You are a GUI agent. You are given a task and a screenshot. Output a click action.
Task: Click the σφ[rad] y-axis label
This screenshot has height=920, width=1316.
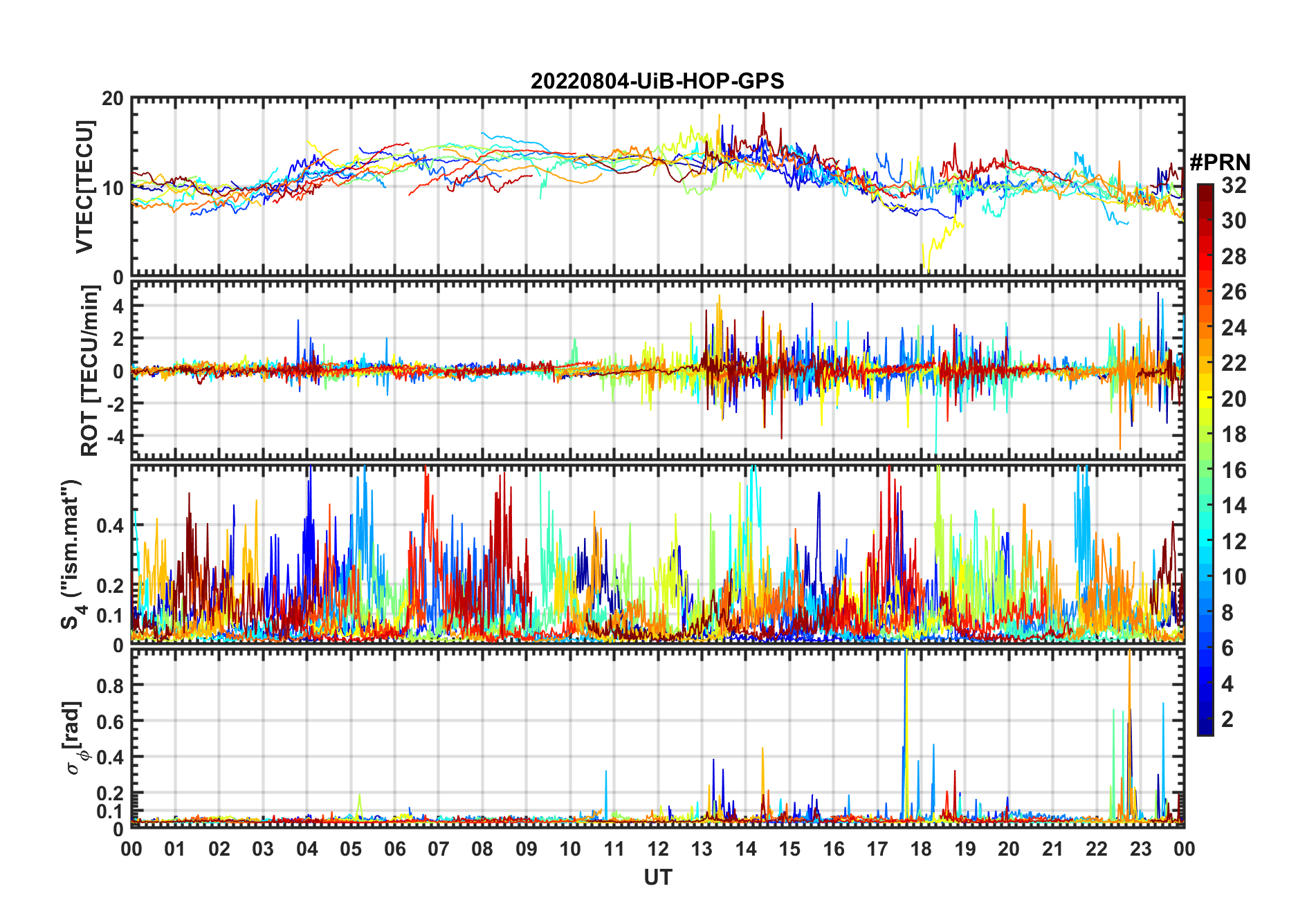pyautogui.click(x=73, y=737)
